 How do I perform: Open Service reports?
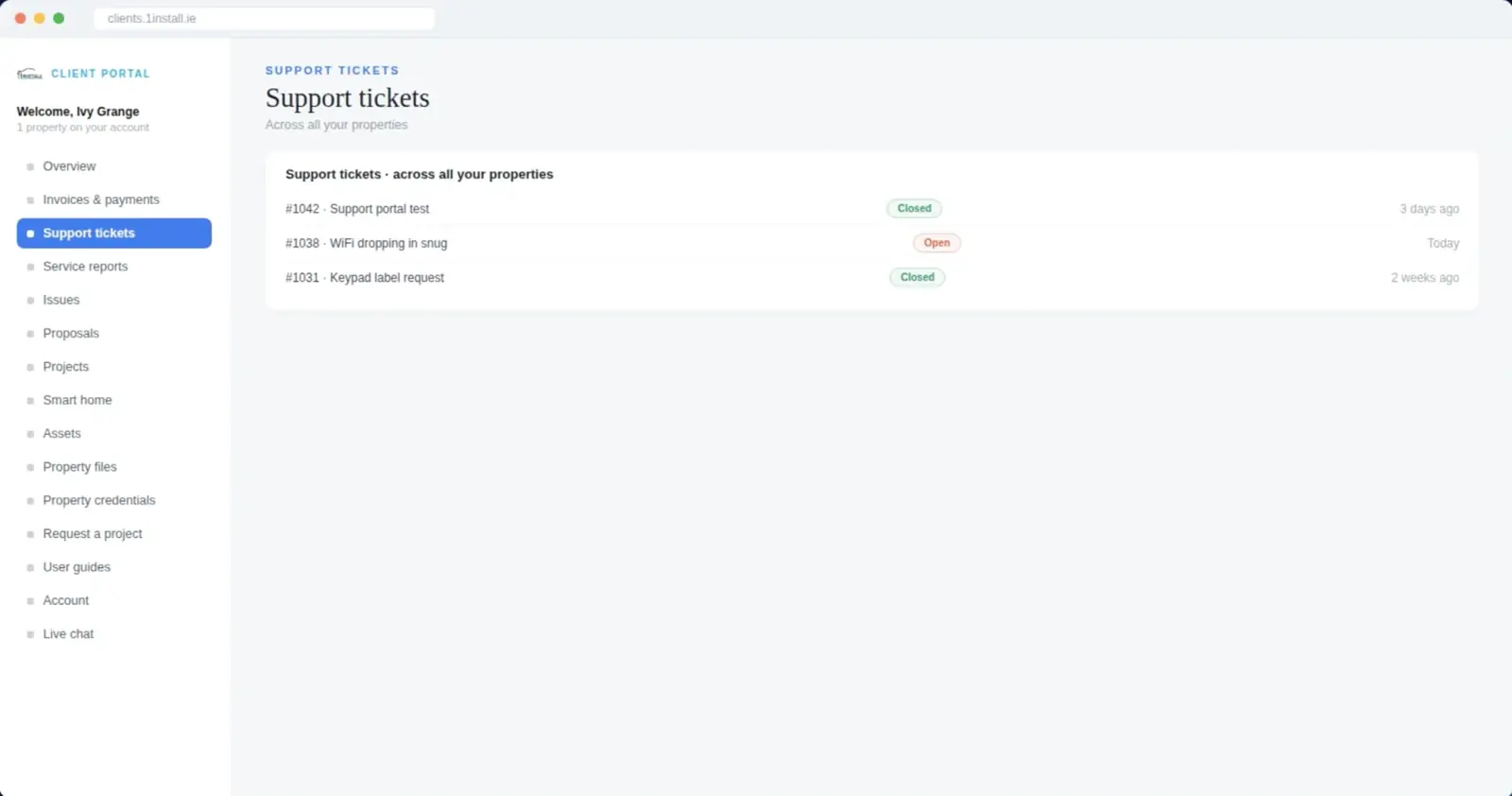pyautogui.click(x=114, y=267)
